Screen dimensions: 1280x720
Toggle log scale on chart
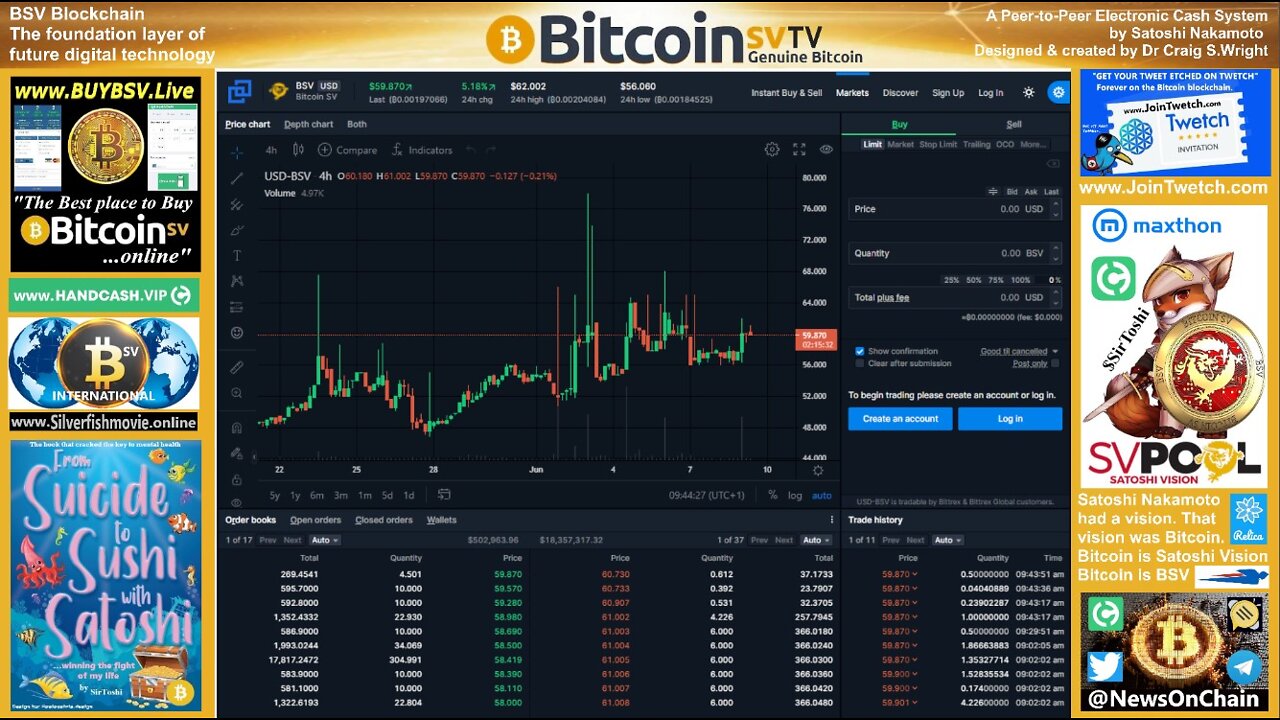[x=794, y=495]
